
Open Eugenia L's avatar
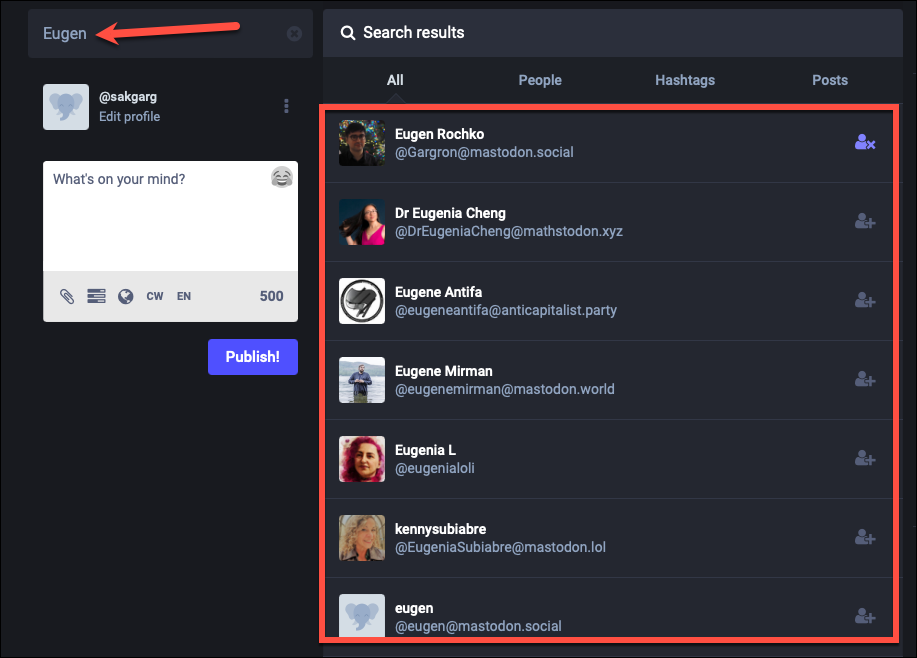[362, 459]
